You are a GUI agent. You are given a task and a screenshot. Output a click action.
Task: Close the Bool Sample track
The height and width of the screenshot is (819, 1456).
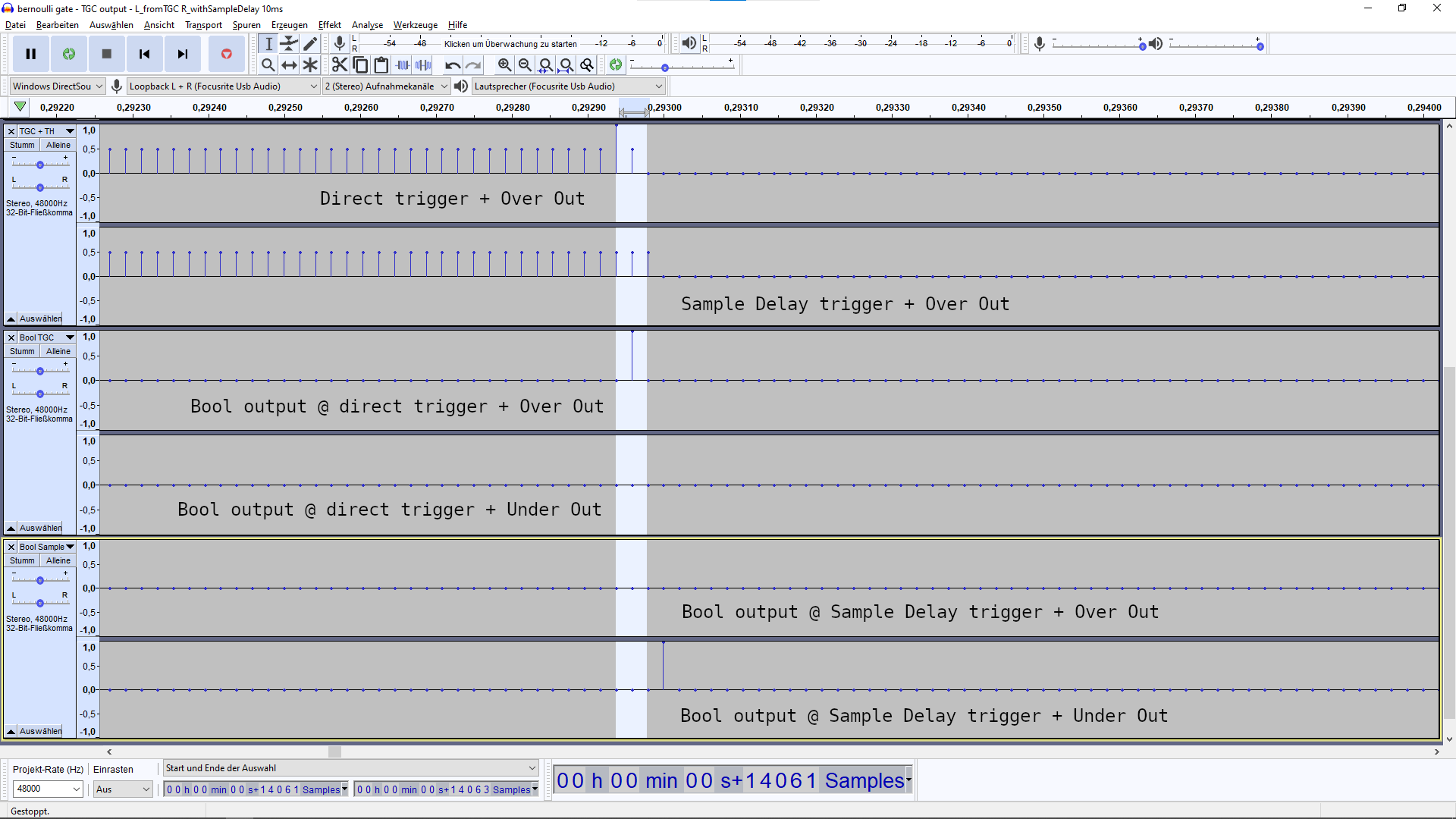click(11, 547)
